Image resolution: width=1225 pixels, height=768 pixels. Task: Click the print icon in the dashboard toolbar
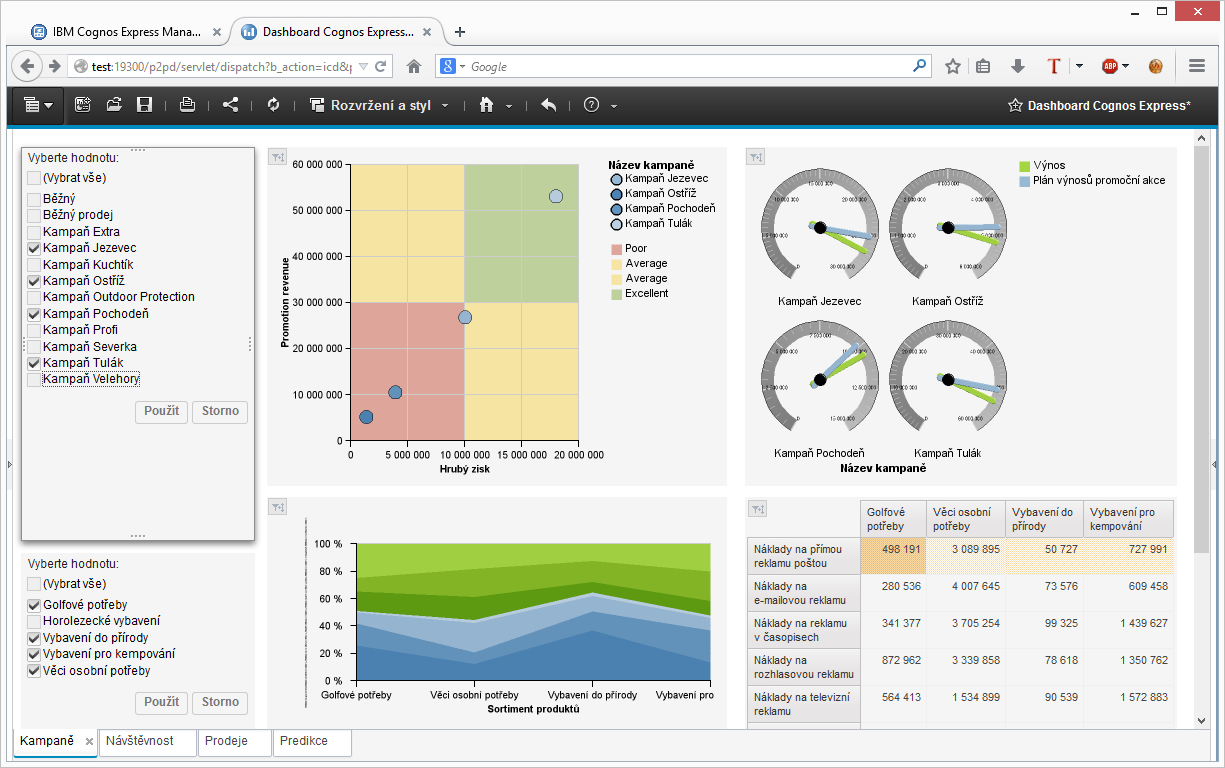tap(187, 105)
